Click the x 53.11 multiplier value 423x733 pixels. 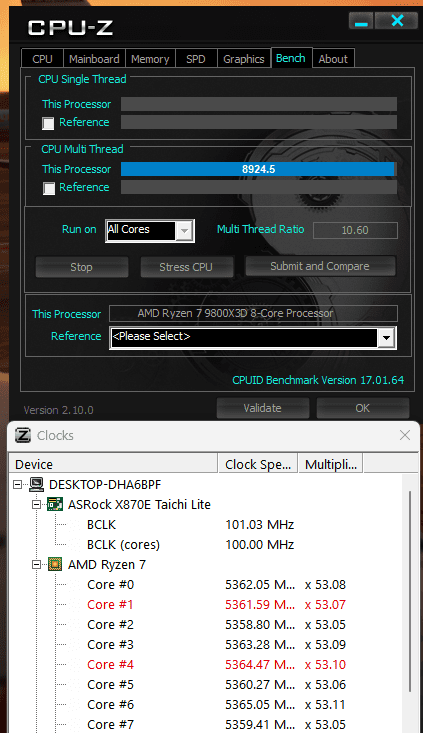(x=325, y=704)
